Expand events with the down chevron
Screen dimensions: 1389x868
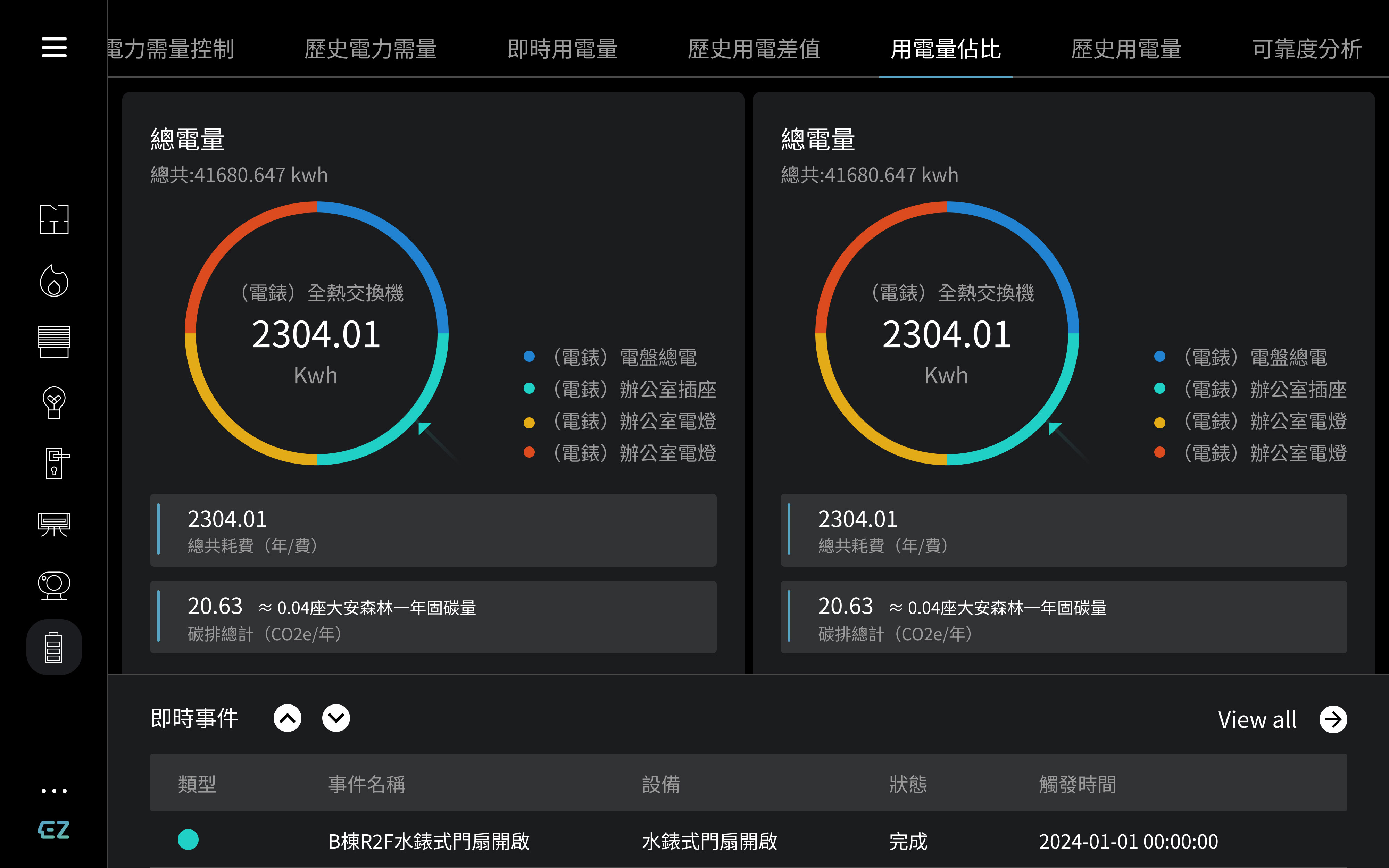coord(336,718)
